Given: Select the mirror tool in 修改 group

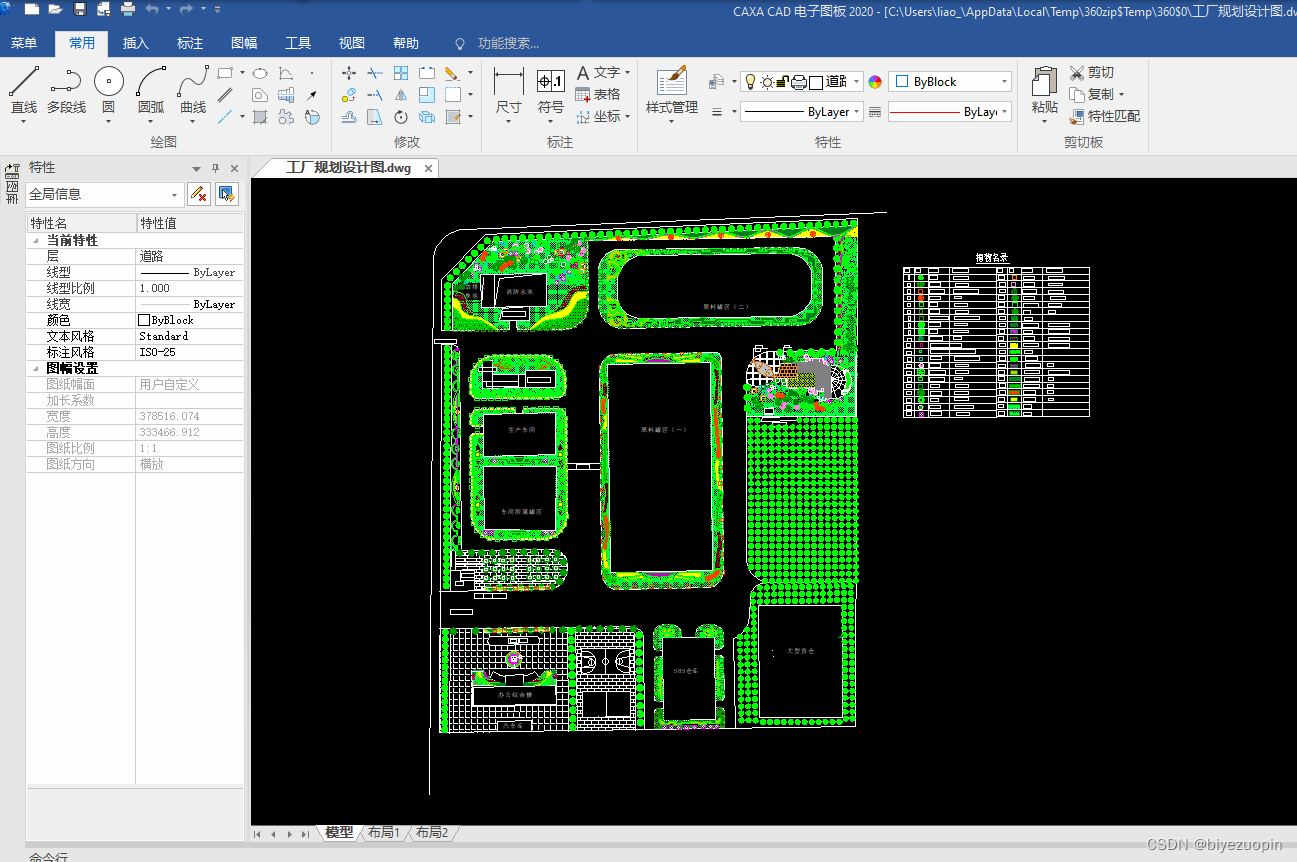Looking at the screenshot, I should [x=401, y=95].
